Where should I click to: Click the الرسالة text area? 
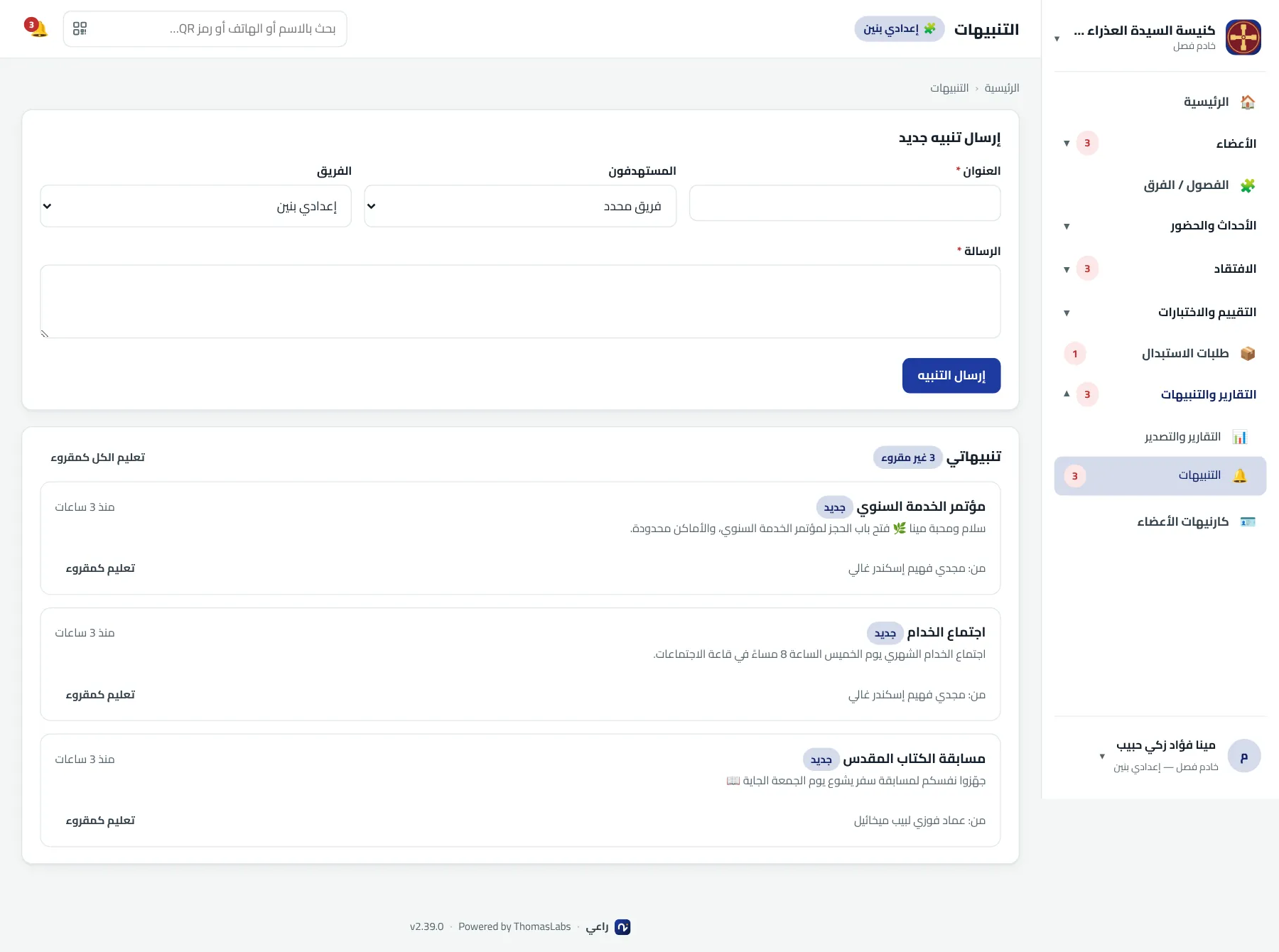(x=520, y=301)
